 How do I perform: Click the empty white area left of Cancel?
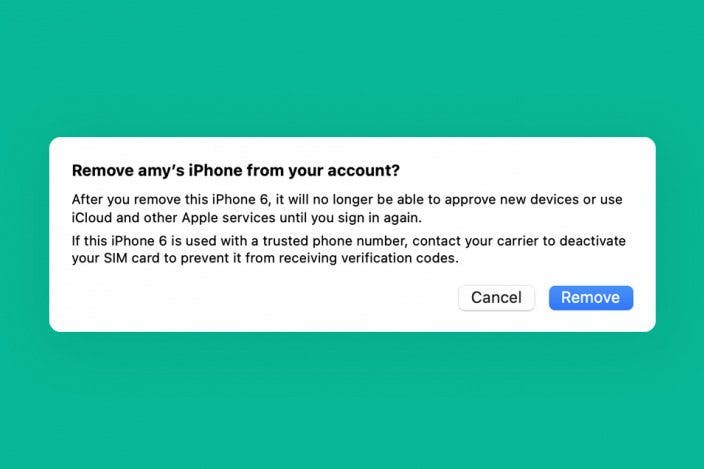point(260,298)
